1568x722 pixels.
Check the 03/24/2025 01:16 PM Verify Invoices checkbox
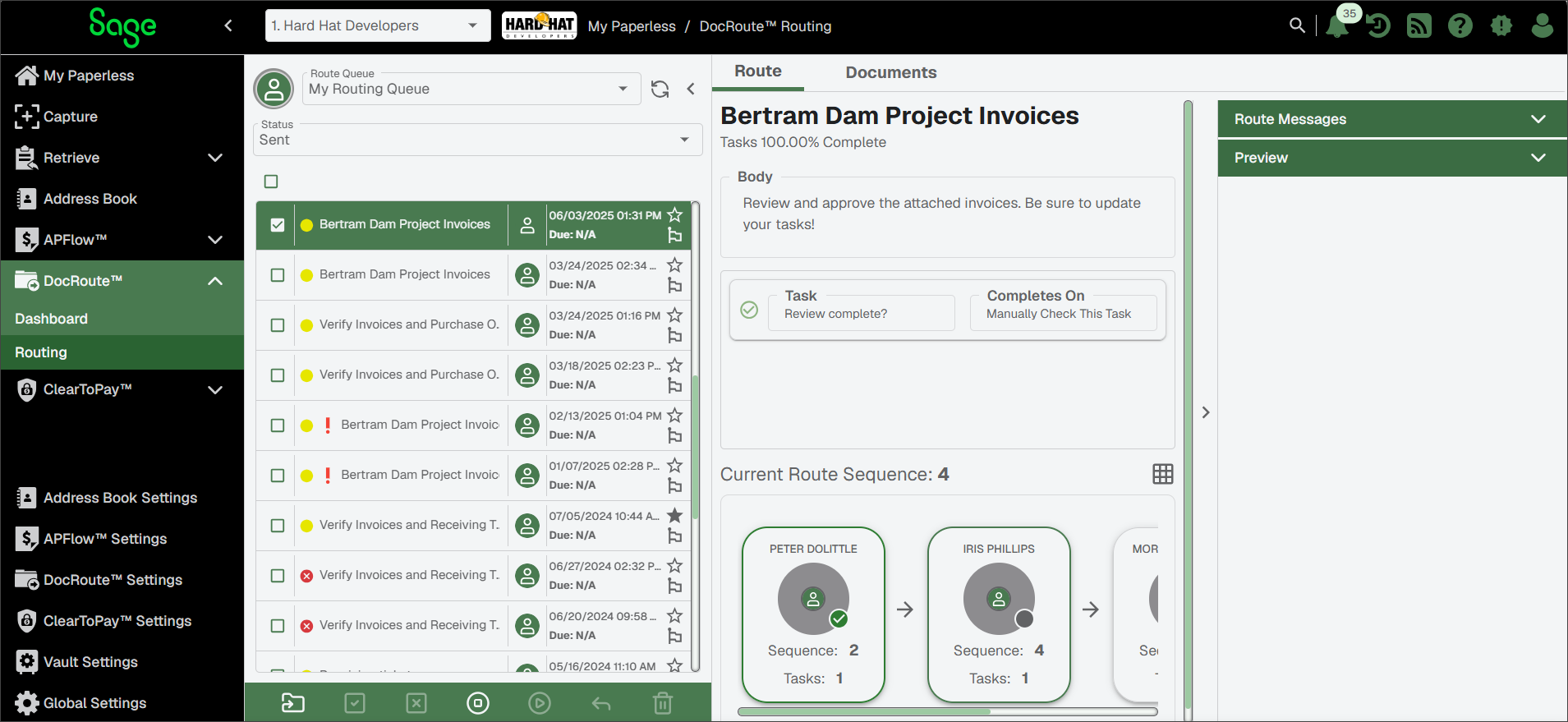tap(278, 325)
